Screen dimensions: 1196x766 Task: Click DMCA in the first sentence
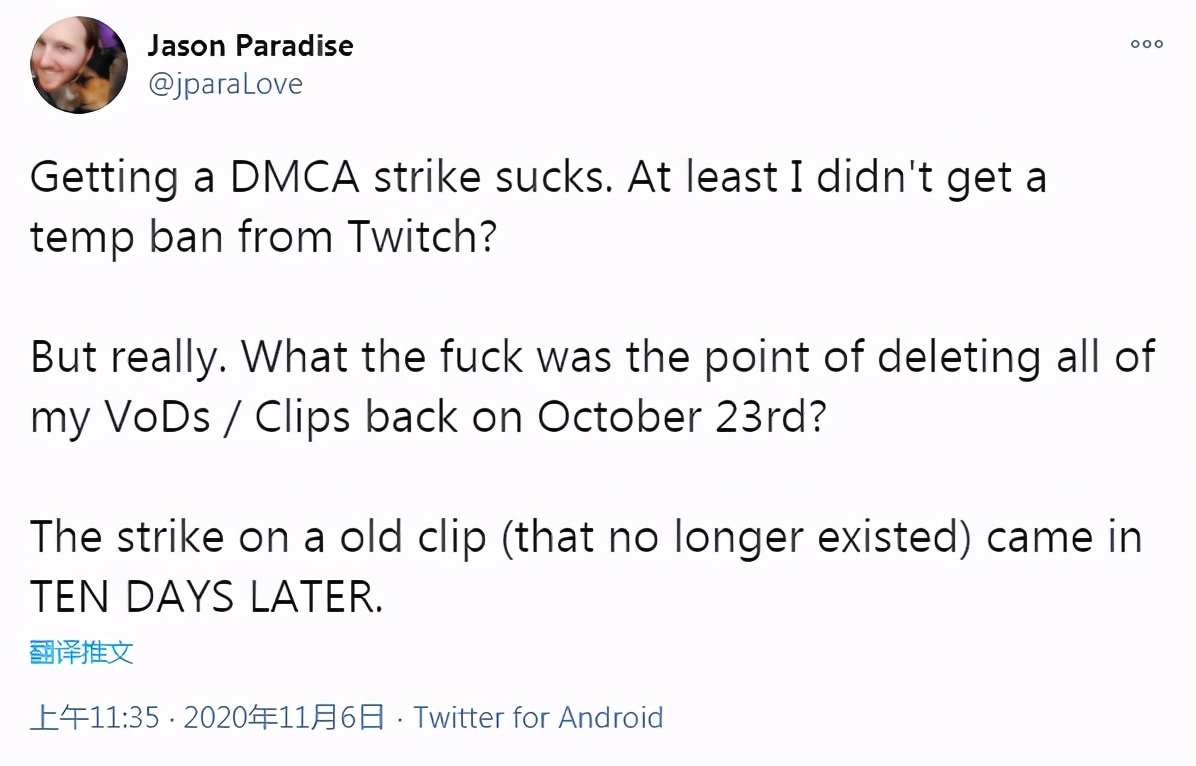point(292,176)
